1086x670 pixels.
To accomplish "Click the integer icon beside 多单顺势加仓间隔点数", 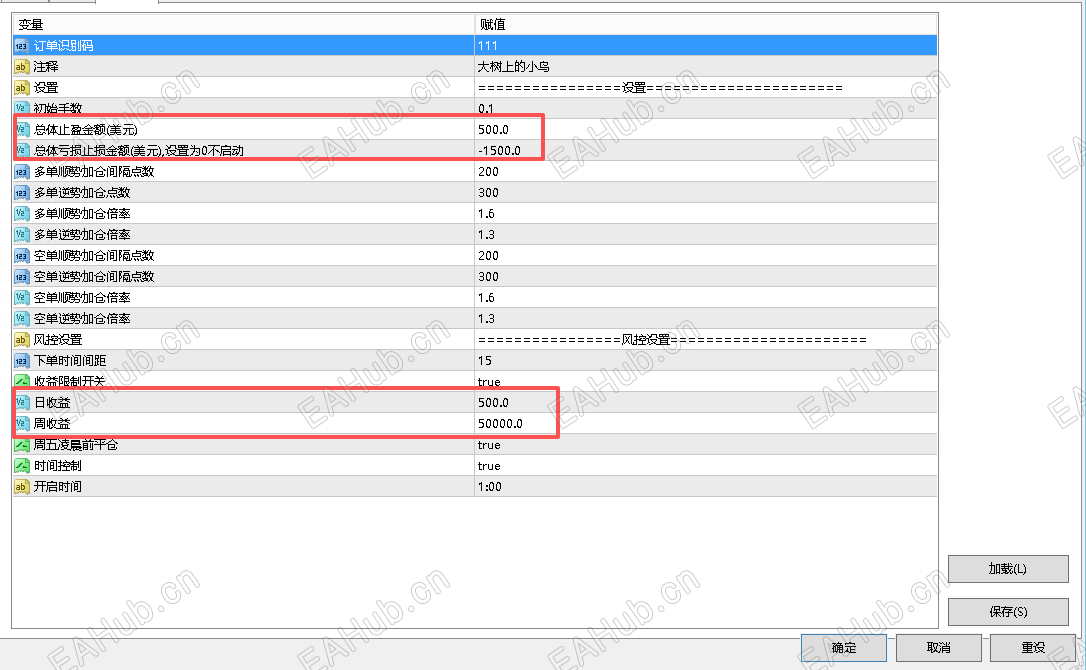I will pos(21,172).
